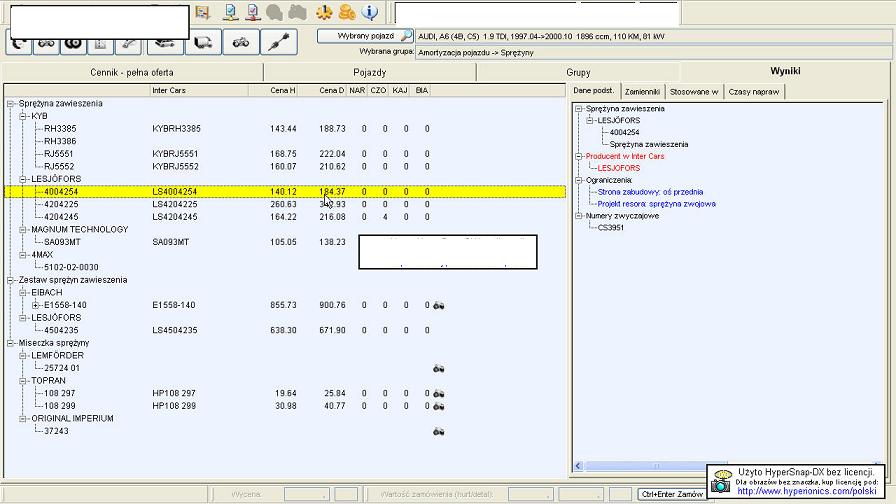
Task: Click the drive shaft parts toolbar button
Action: pos(279,43)
